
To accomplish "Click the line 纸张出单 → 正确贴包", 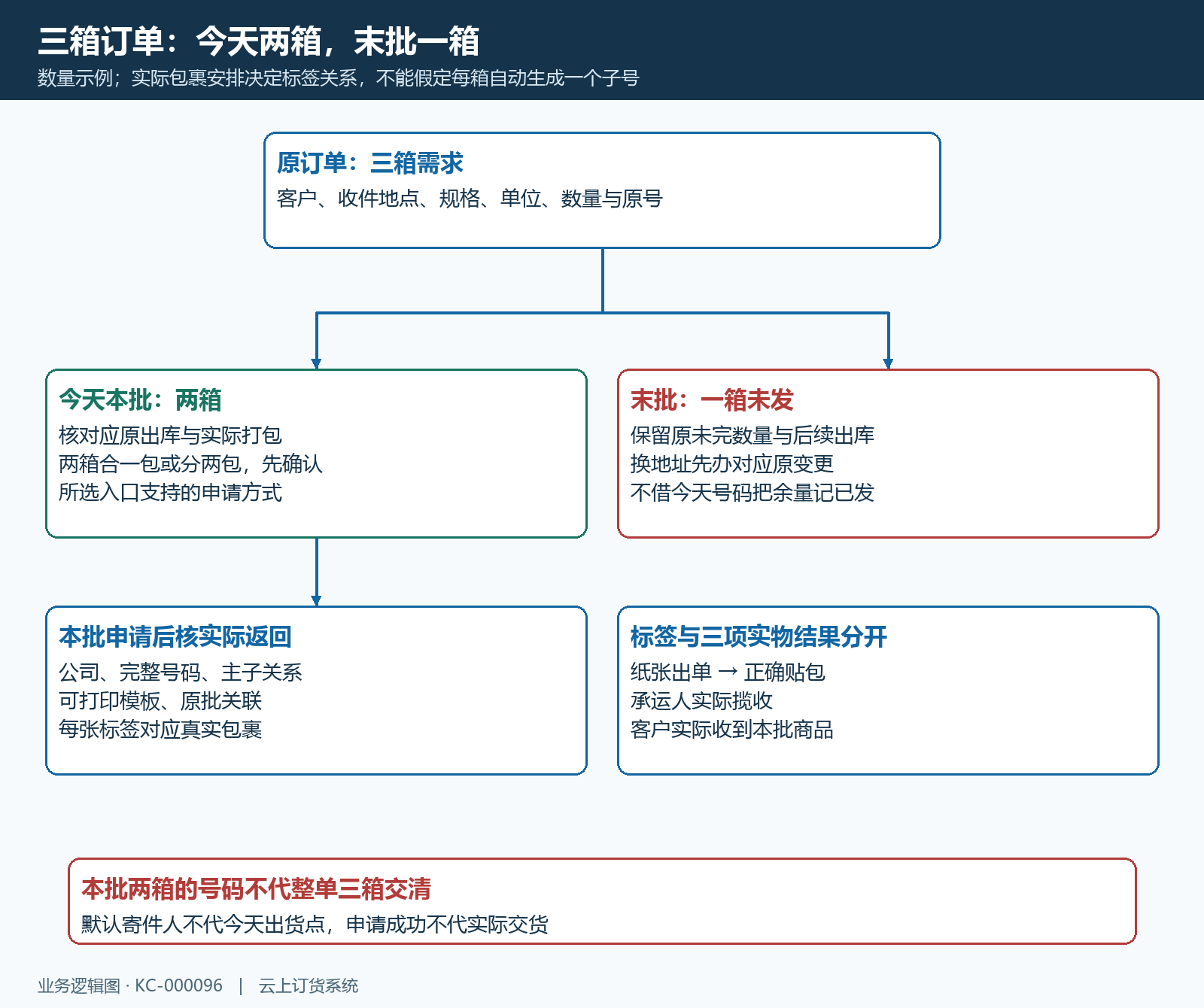I will pos(728,673).
